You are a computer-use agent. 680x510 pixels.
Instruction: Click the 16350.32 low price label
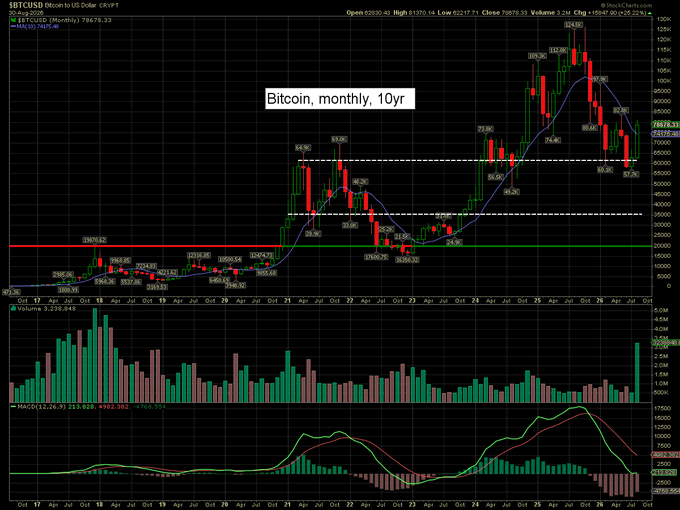(407, 260)
